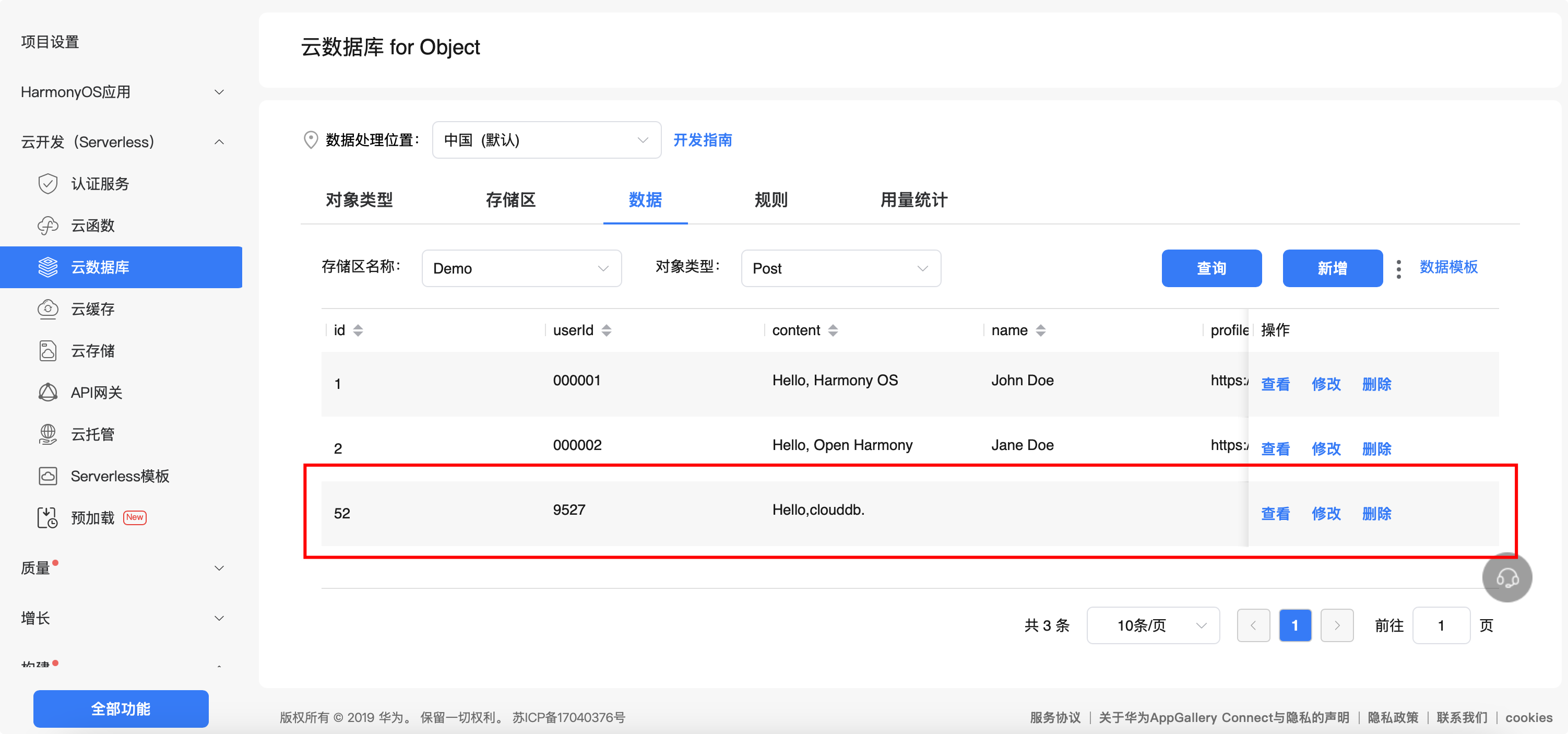Click page number 1 button

point(1296,625)
